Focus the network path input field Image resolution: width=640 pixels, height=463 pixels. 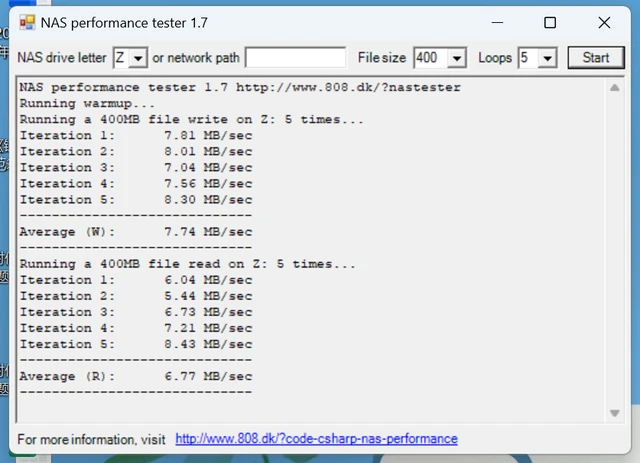[x=296, y=58]
